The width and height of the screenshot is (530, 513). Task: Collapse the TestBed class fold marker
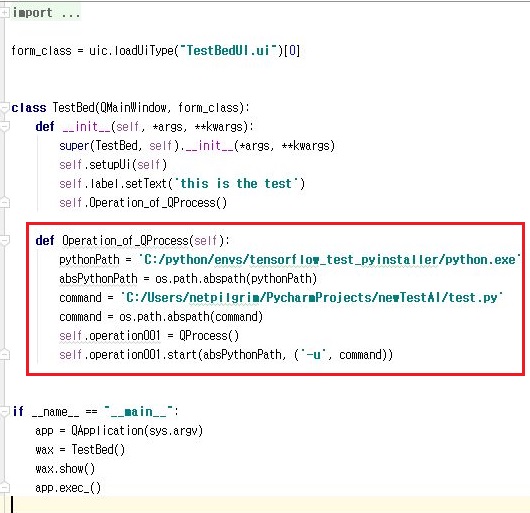click(4, 108)
